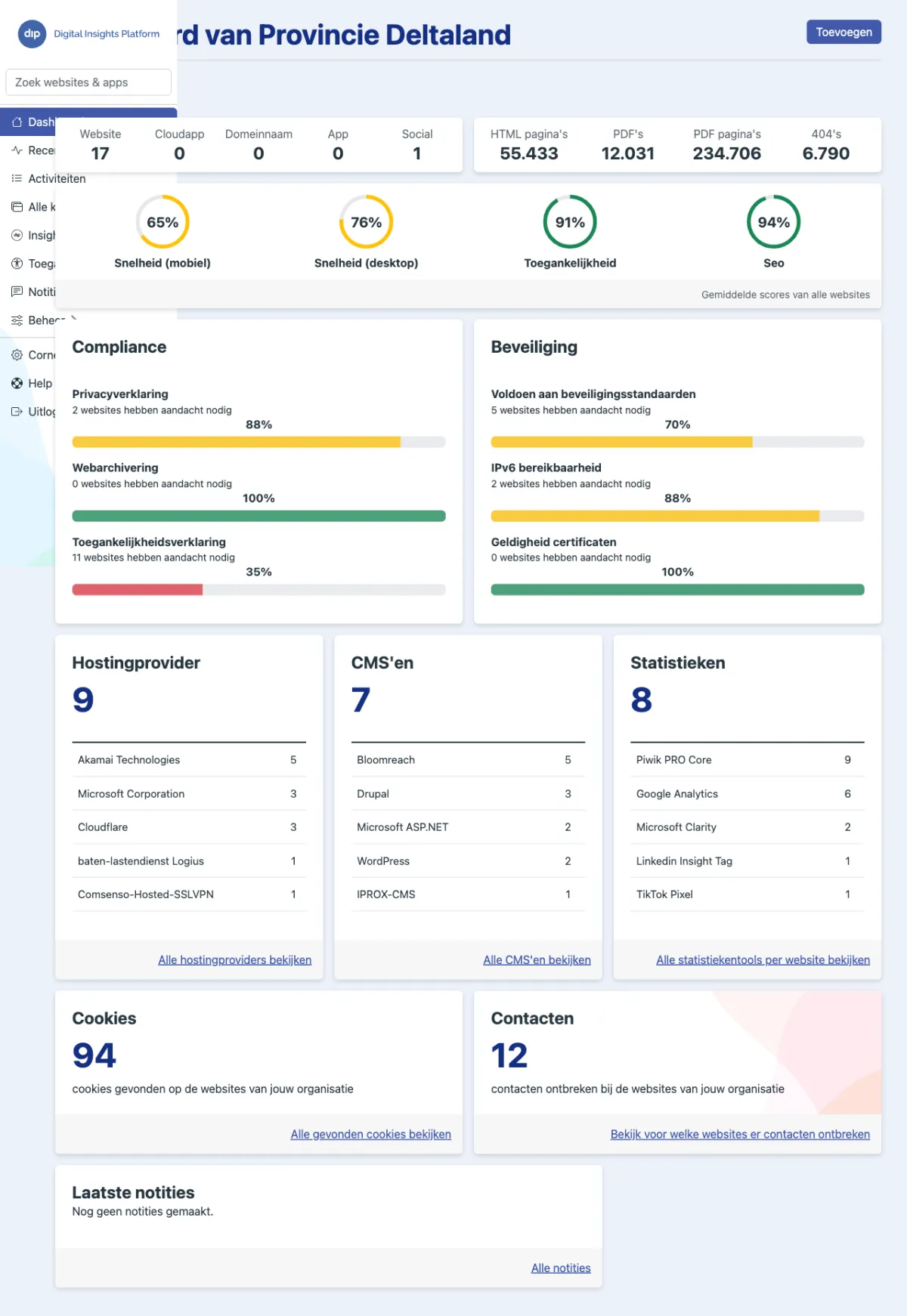The height and width of the screenshot is (1316, 907).
Task: Click the Alle window icon in sidebar
Action: 17,207
